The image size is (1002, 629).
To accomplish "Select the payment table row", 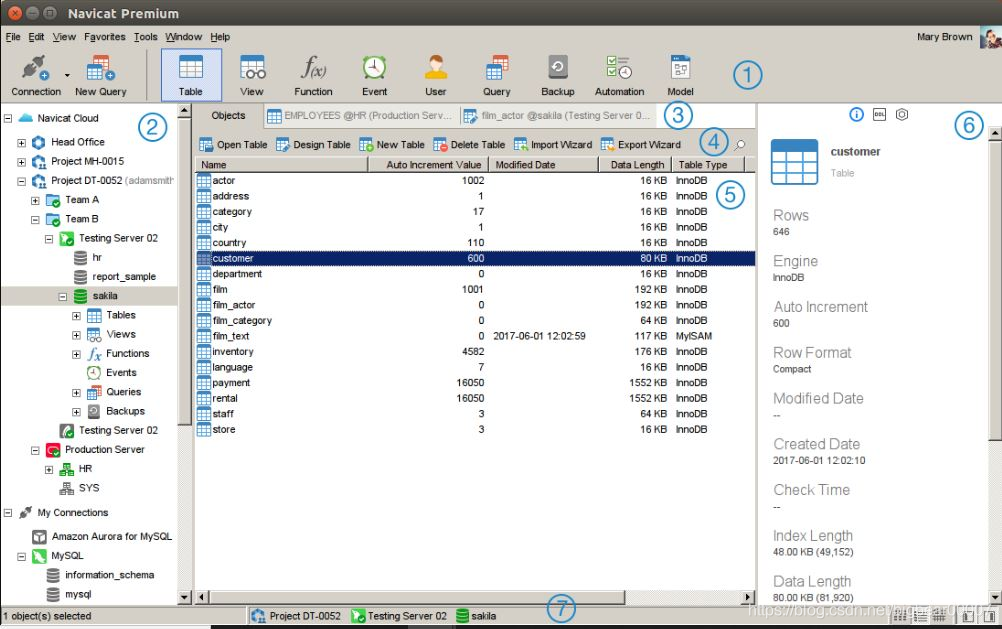I will (x=475, y=383).
